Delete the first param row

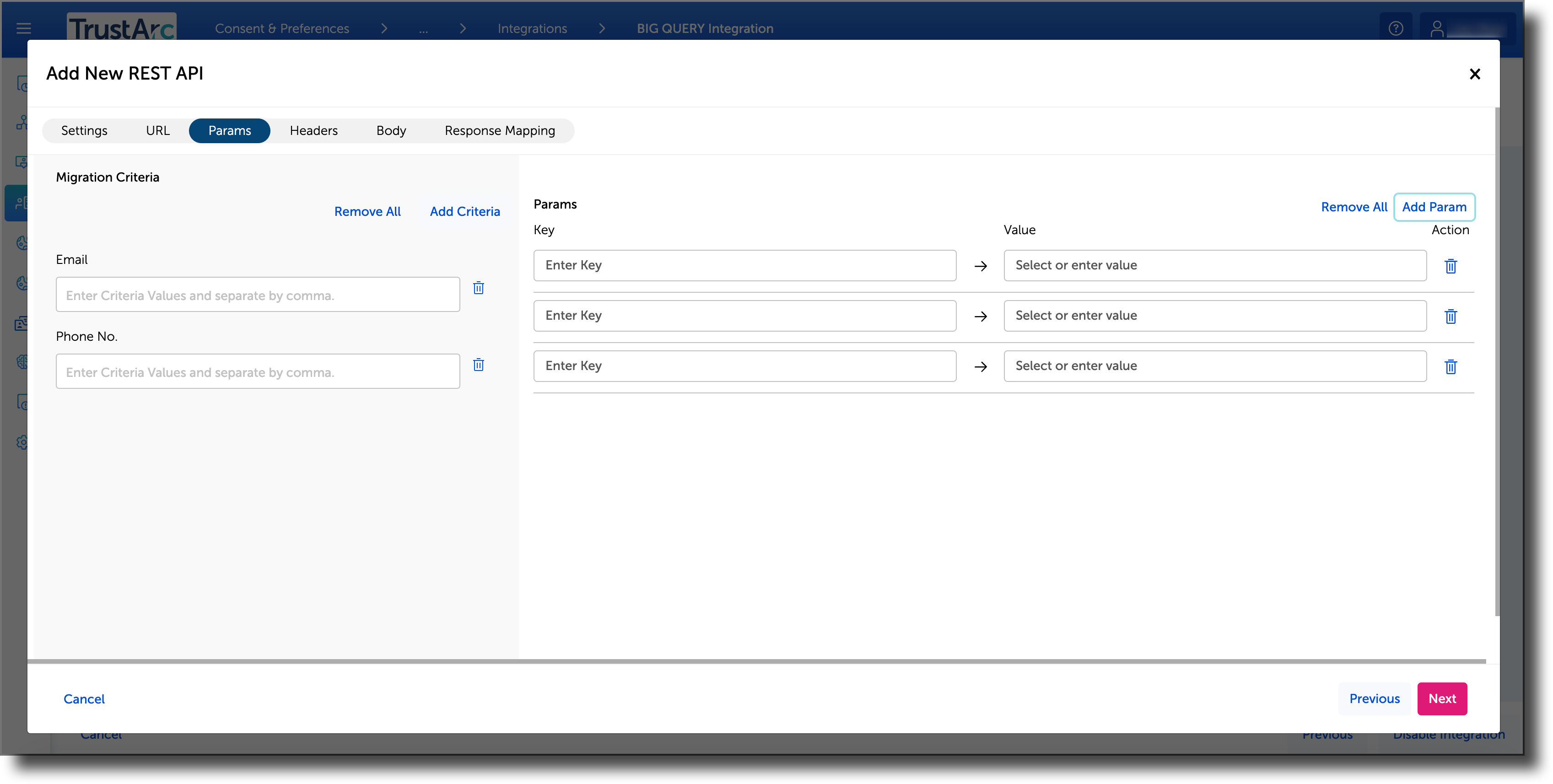click(x=1451, y=266)
